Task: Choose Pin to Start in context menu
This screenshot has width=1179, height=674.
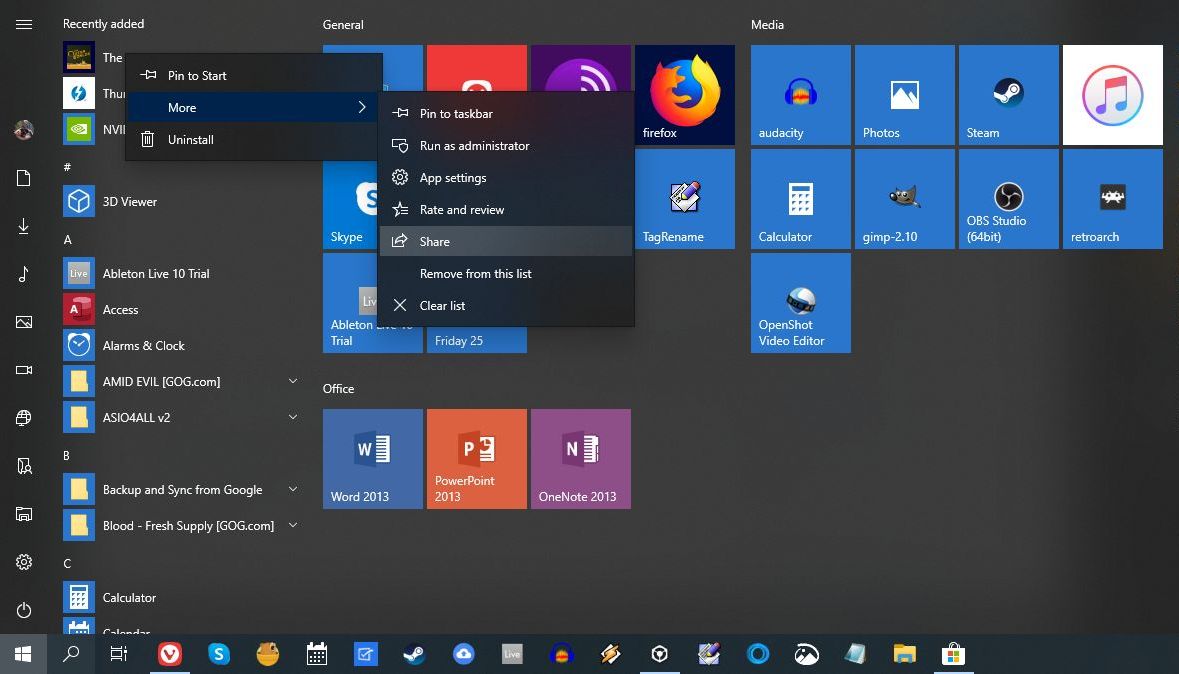Action: point(254,75)
